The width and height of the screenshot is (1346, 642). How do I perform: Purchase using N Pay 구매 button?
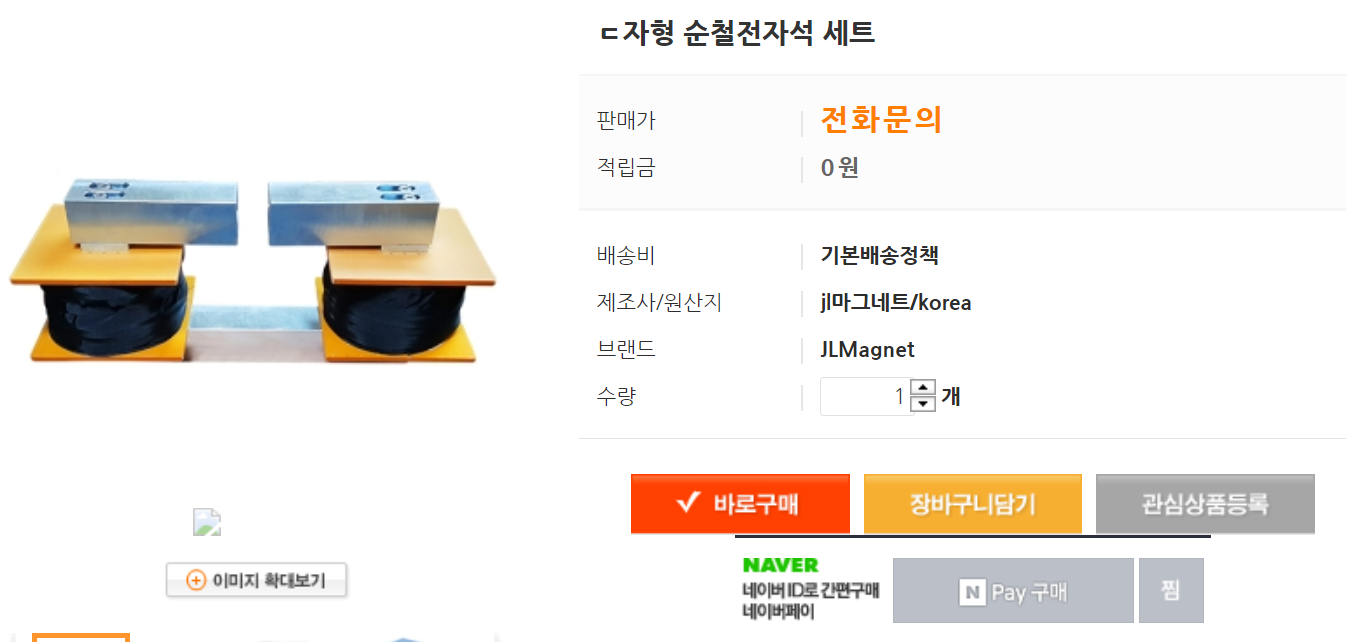1013,591
